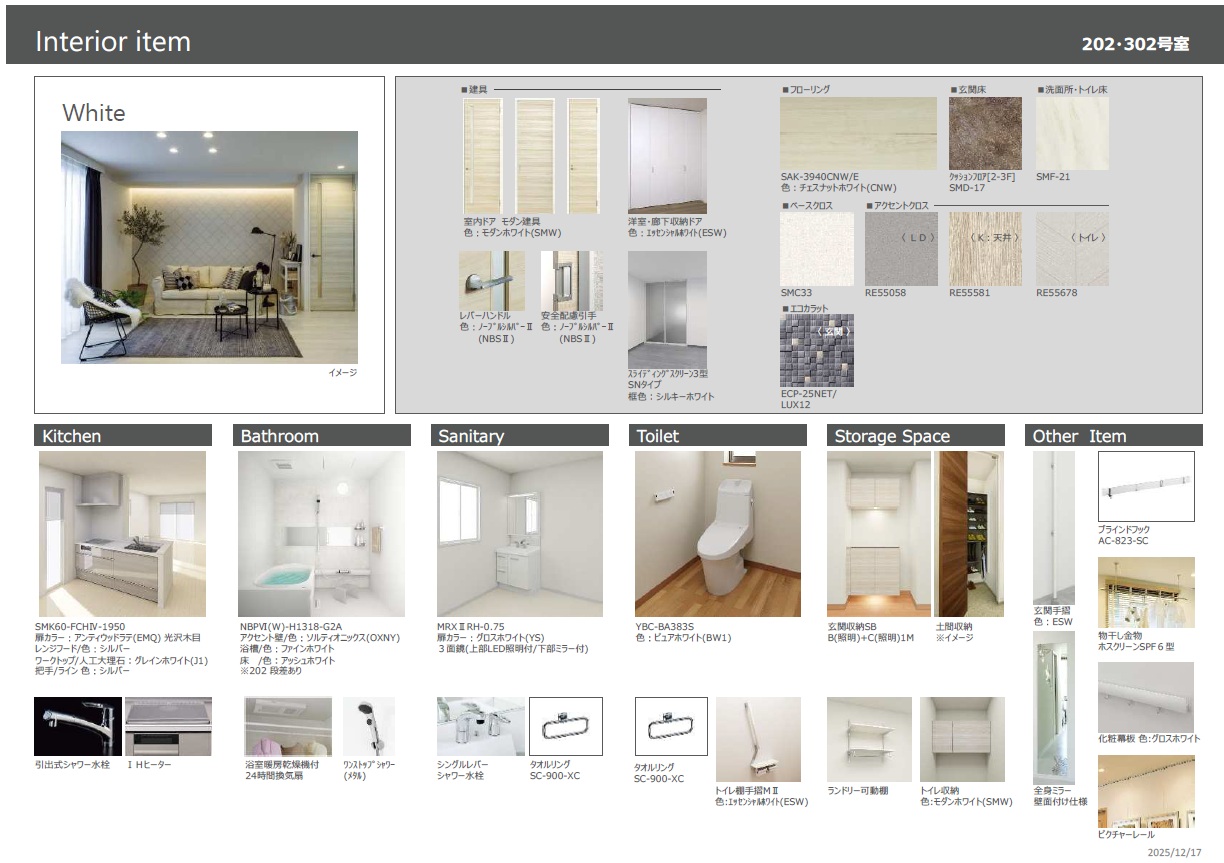Viewport: 1224px width, 863px height.
Task: Click the Storage Space section header
Action: point(916,436)
